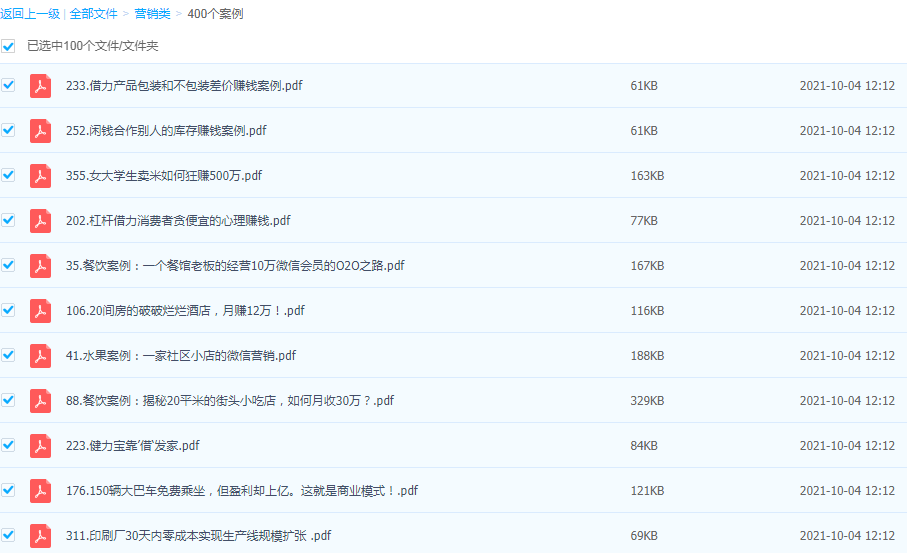Click PDF icon beside 355.女大学生卖米
Viewport: 907px width, 553px height.
pos(40,176)
